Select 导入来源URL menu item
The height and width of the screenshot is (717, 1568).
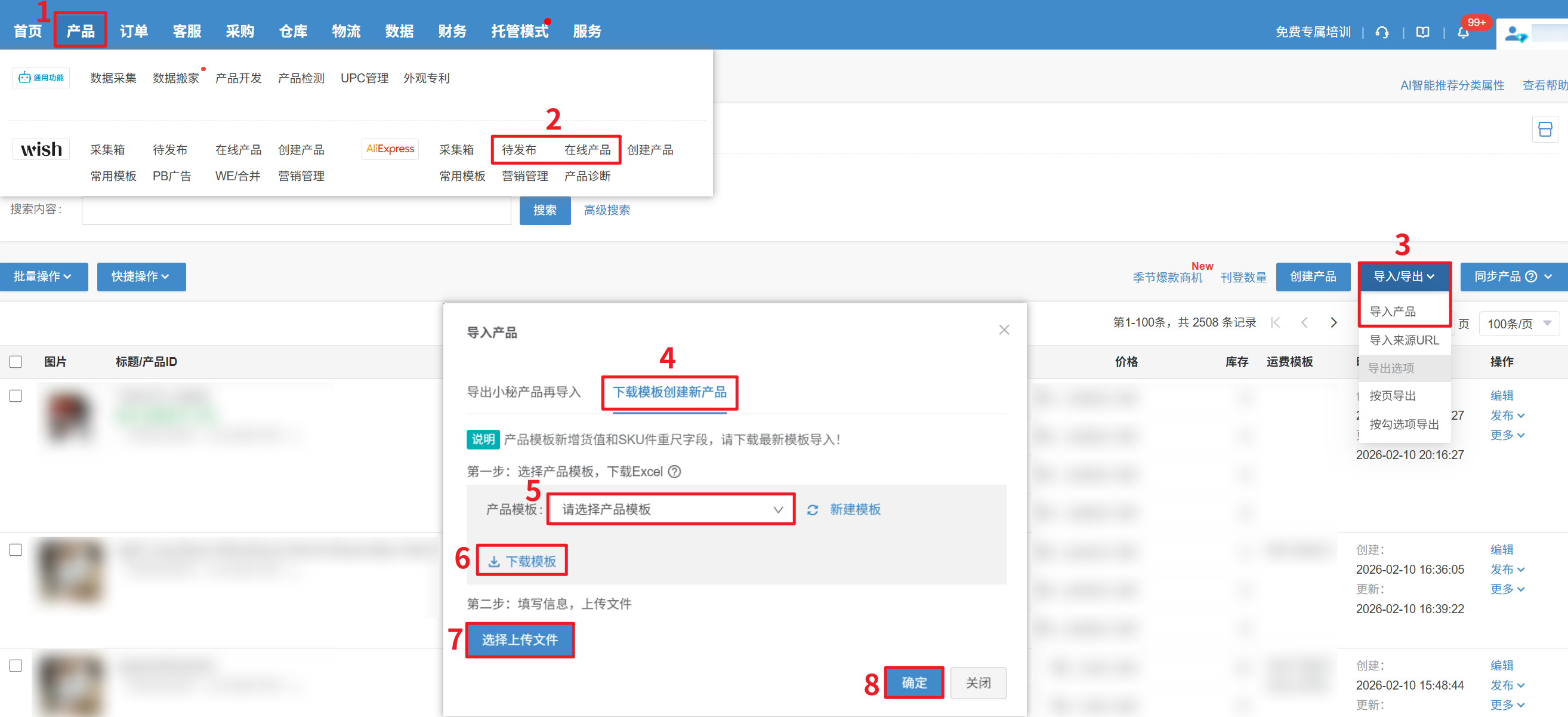click(1404, 340)
